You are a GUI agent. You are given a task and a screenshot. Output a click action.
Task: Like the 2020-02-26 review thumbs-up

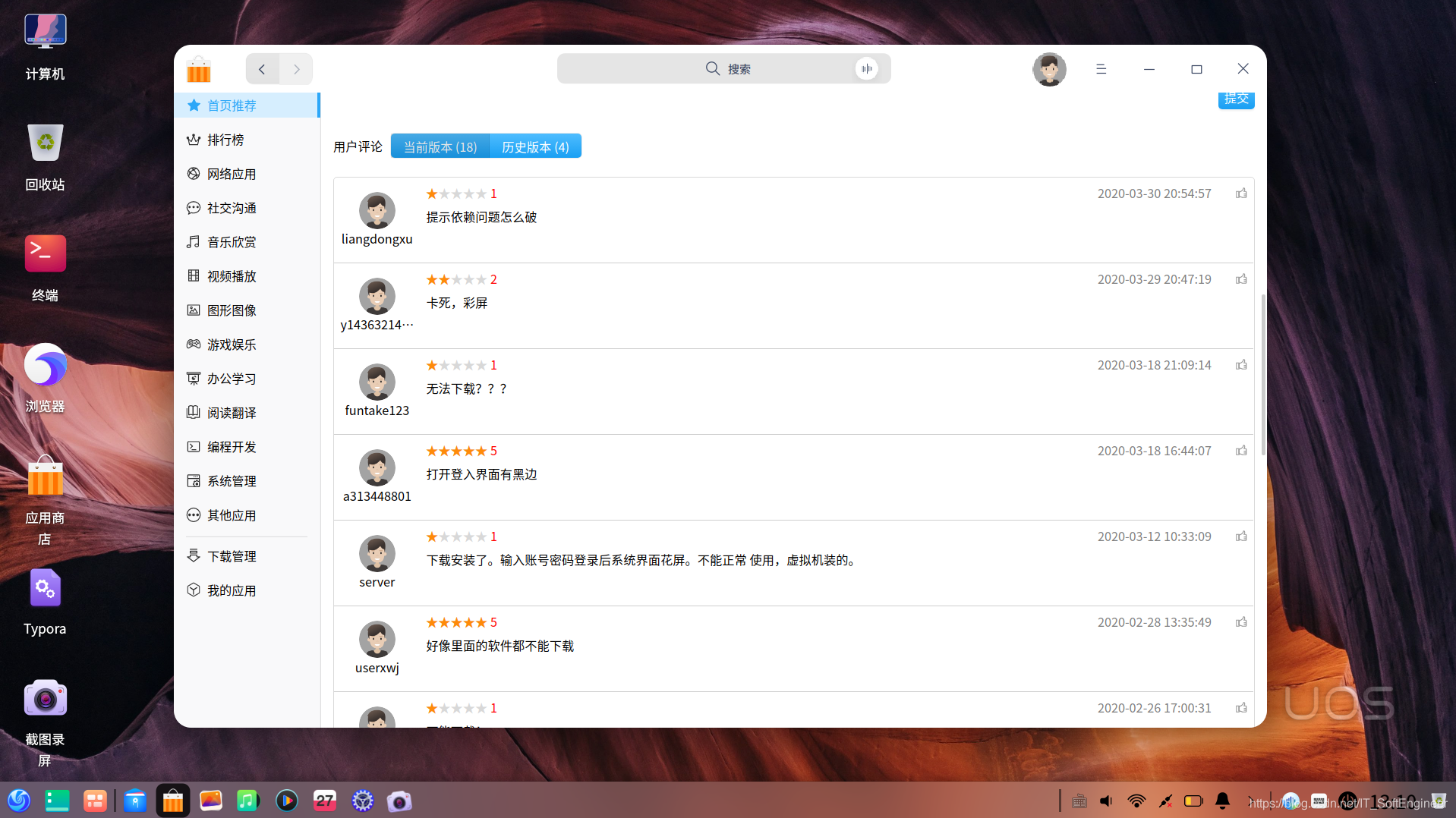pos(1241,708)
